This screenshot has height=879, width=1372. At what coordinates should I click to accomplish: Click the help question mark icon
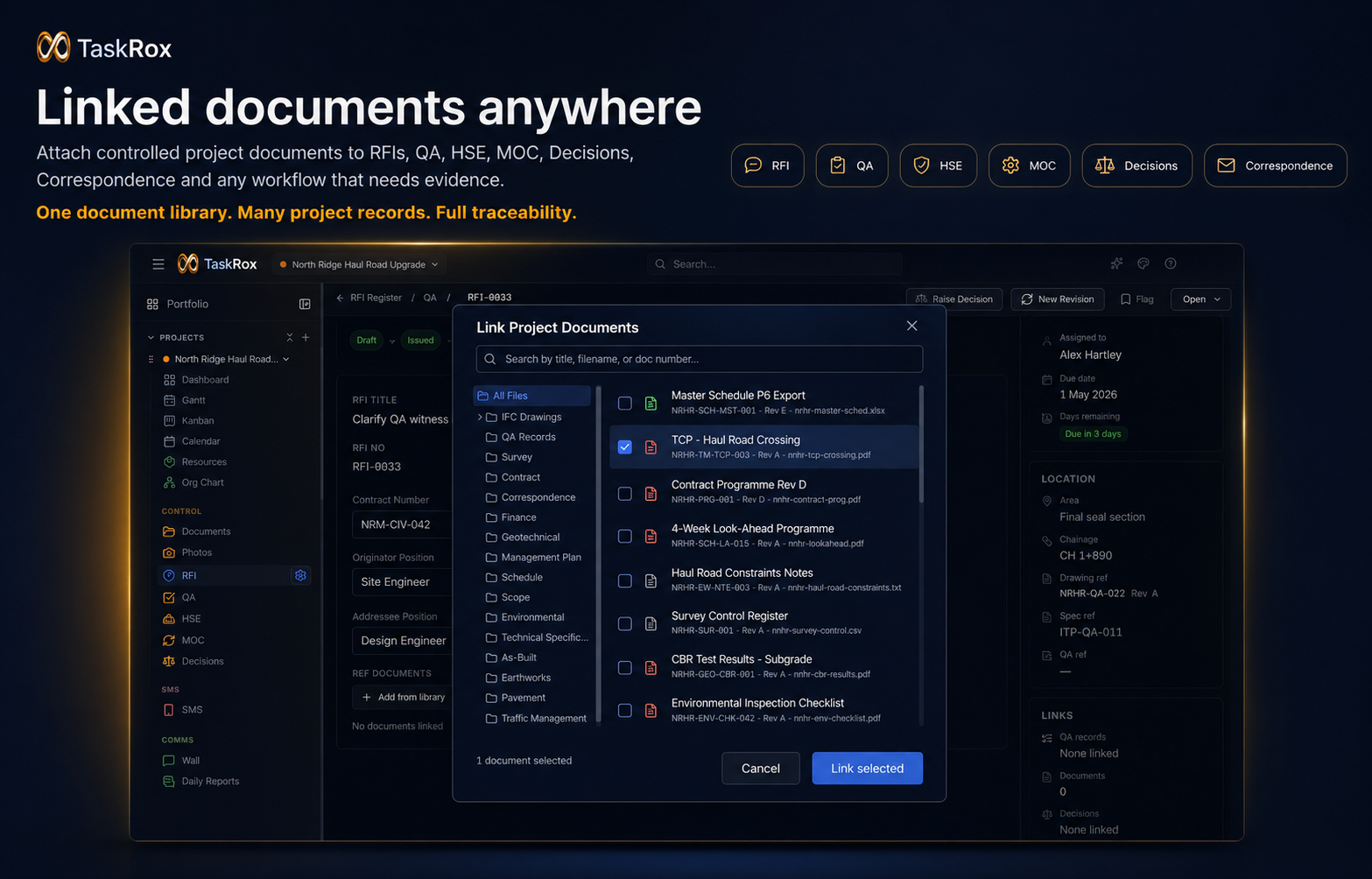pyautogui.click(x=1171, y=264)
